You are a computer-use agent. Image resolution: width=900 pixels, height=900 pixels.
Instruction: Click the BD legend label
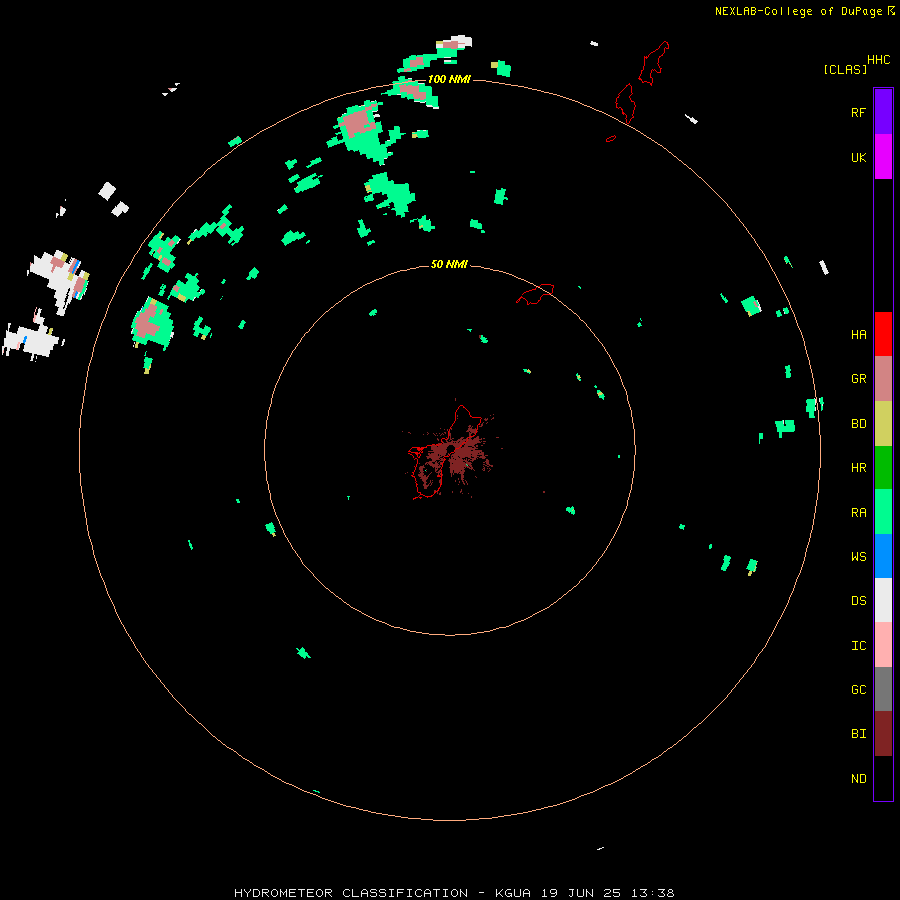point(858,424)
